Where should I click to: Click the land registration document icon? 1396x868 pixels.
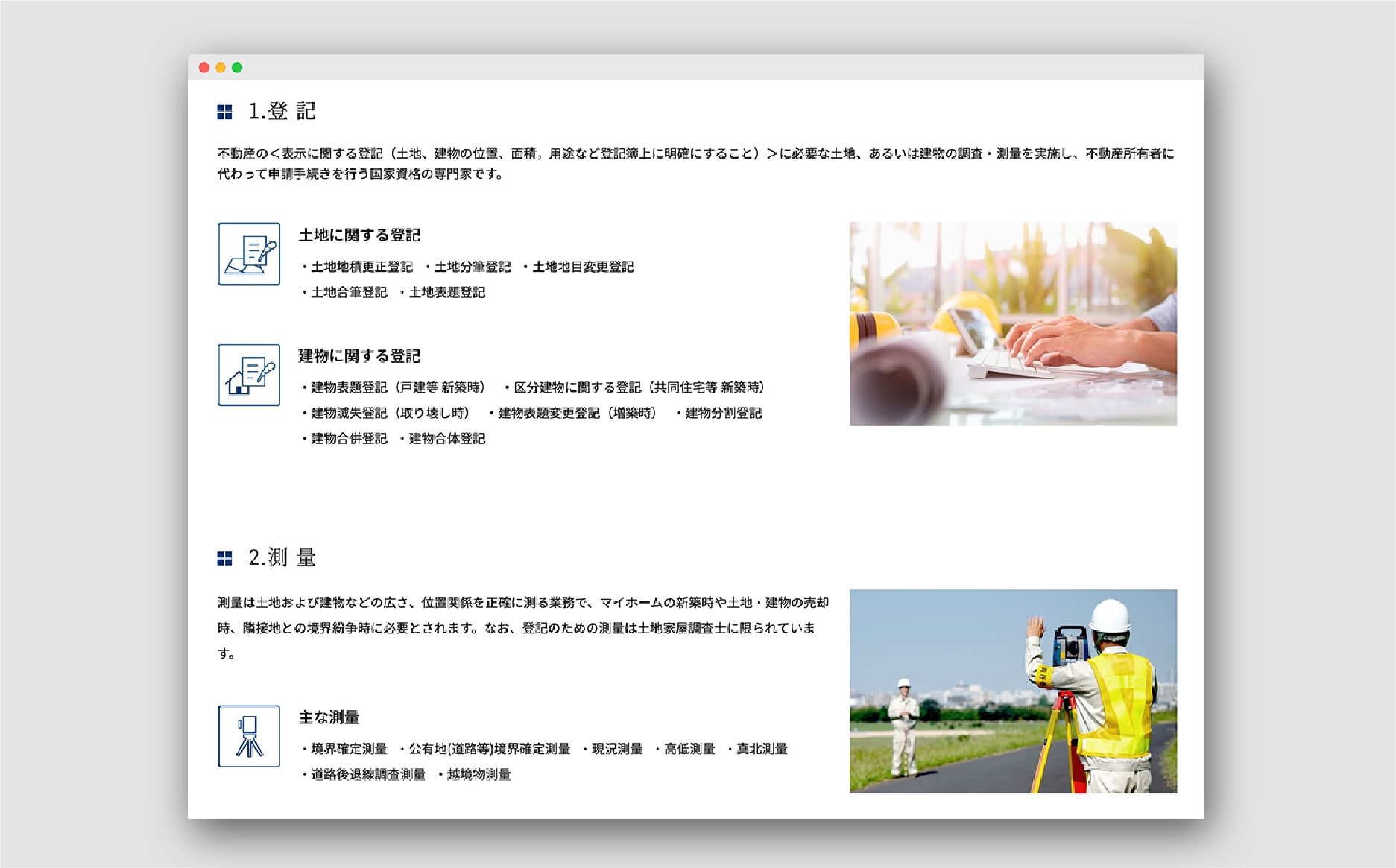(x=249, y=254)
